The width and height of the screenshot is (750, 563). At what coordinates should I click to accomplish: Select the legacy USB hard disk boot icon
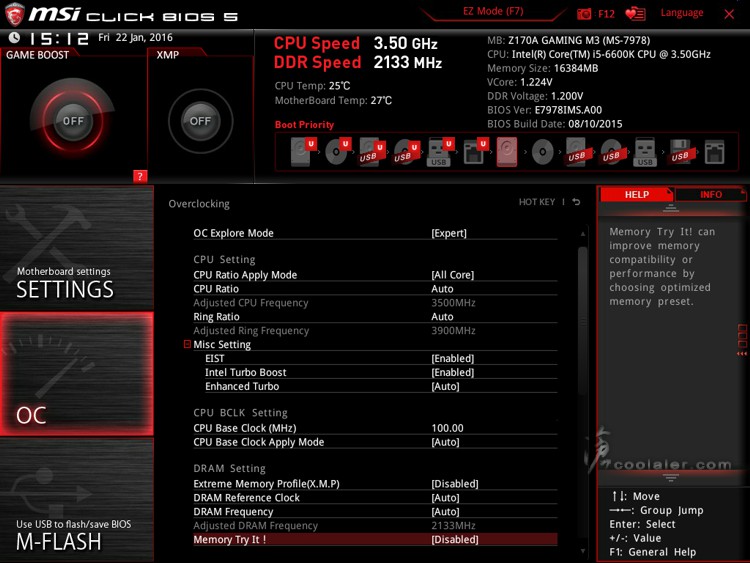577,152
